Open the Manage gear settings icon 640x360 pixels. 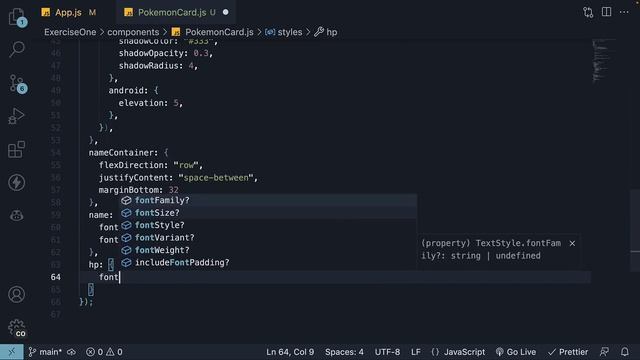(17, 328)
